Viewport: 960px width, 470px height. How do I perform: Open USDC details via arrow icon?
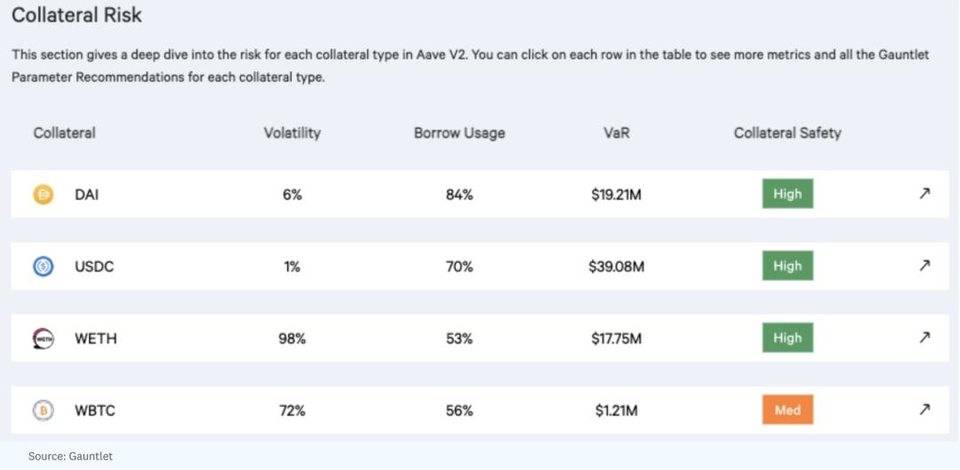pyautogui.click(x=924, y=265)
